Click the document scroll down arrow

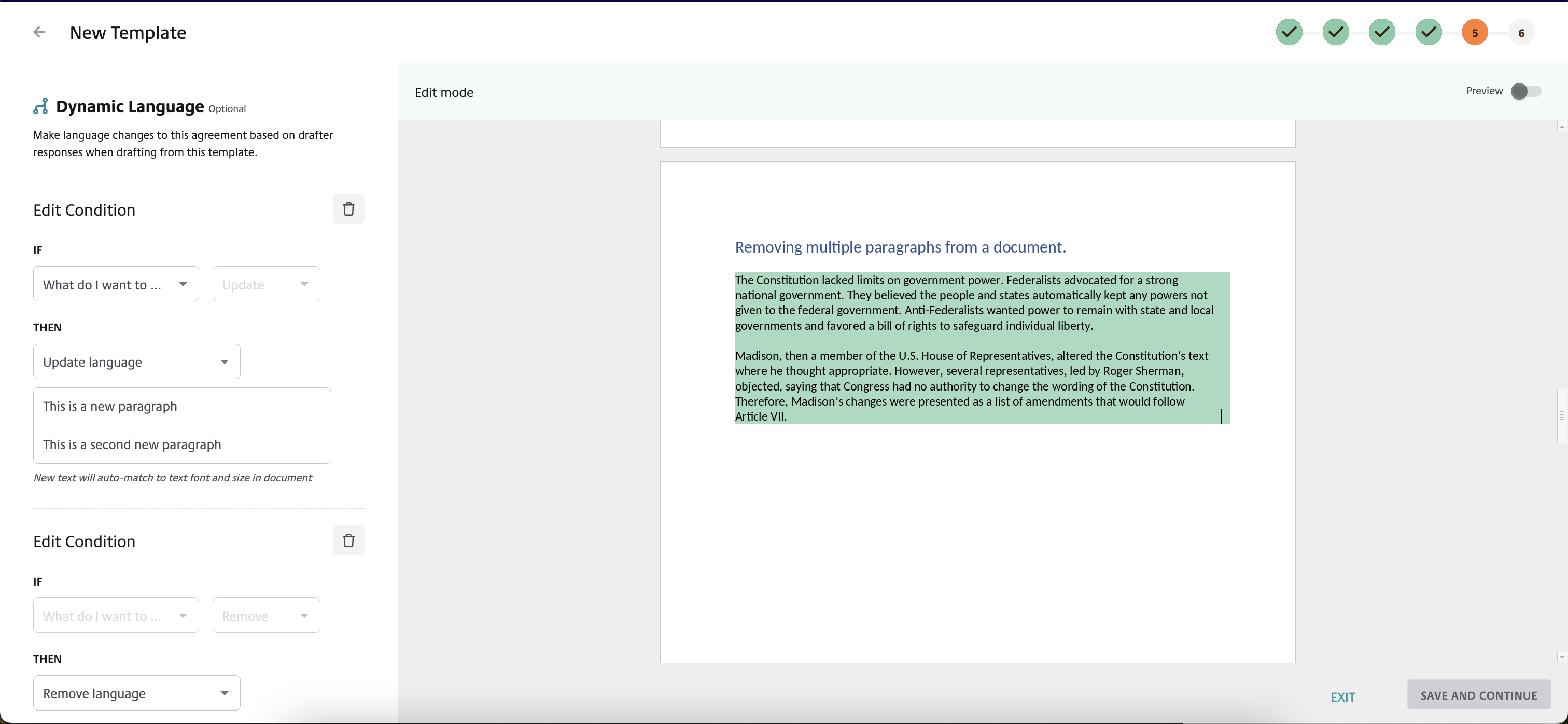[x=1561, y=657]
